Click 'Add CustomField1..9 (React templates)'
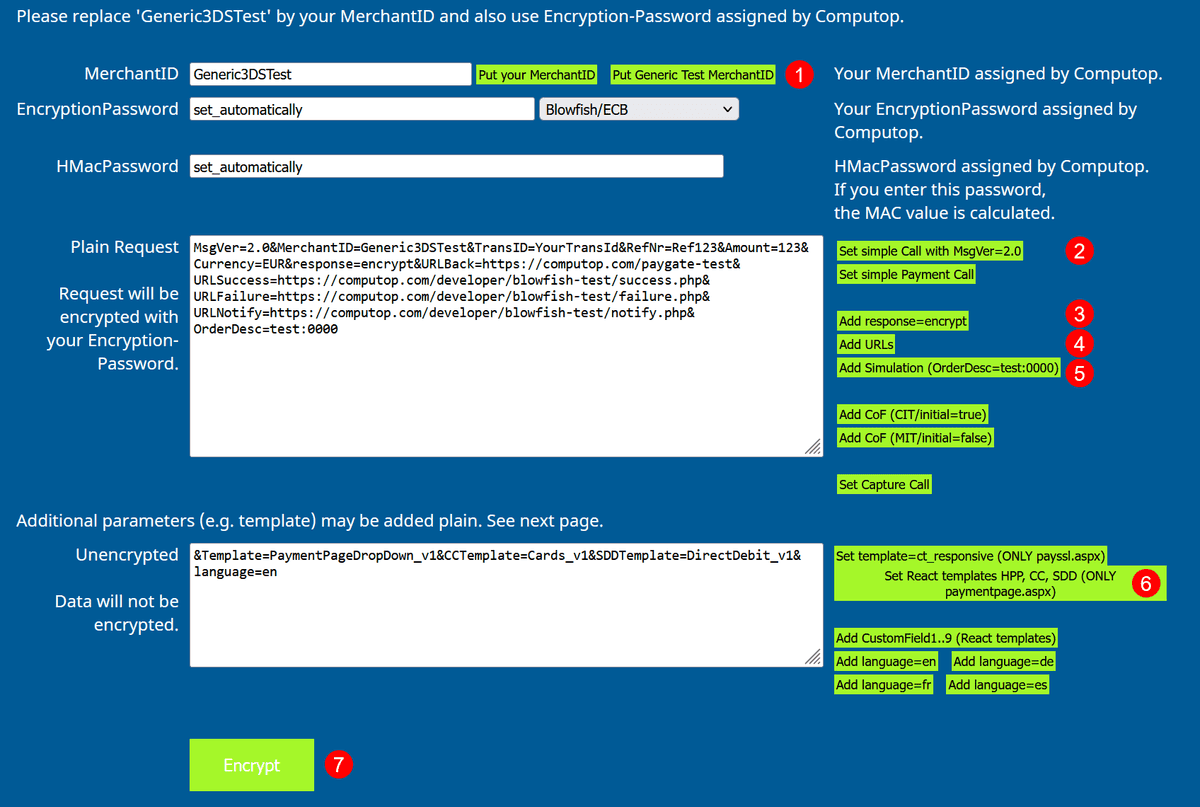The image size is (1200, 807). pos(945,638)
